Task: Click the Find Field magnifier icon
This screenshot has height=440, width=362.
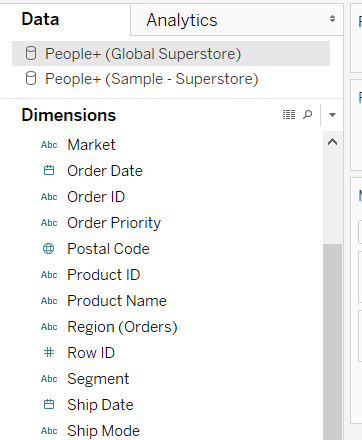Action: point(307,115)
